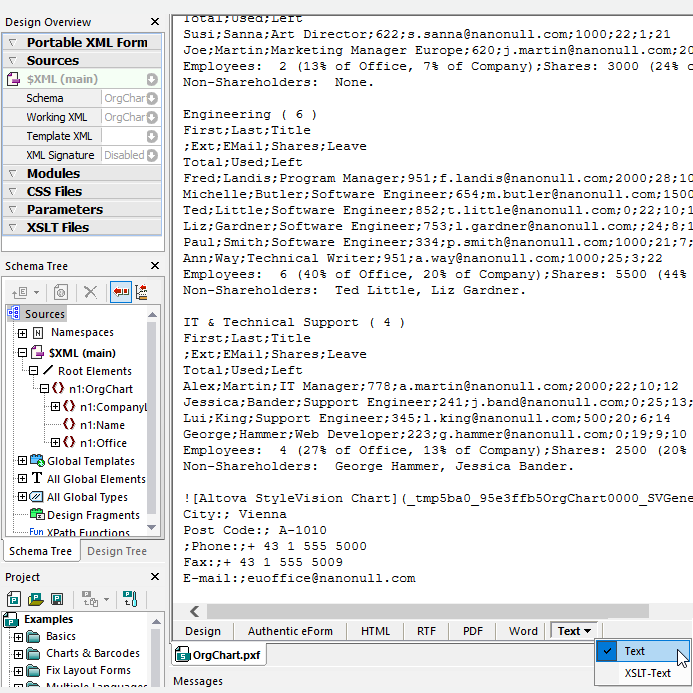Screen dimensions: 693x693
Task: Click the open project folder icon
Action: [x=36, y=599]
